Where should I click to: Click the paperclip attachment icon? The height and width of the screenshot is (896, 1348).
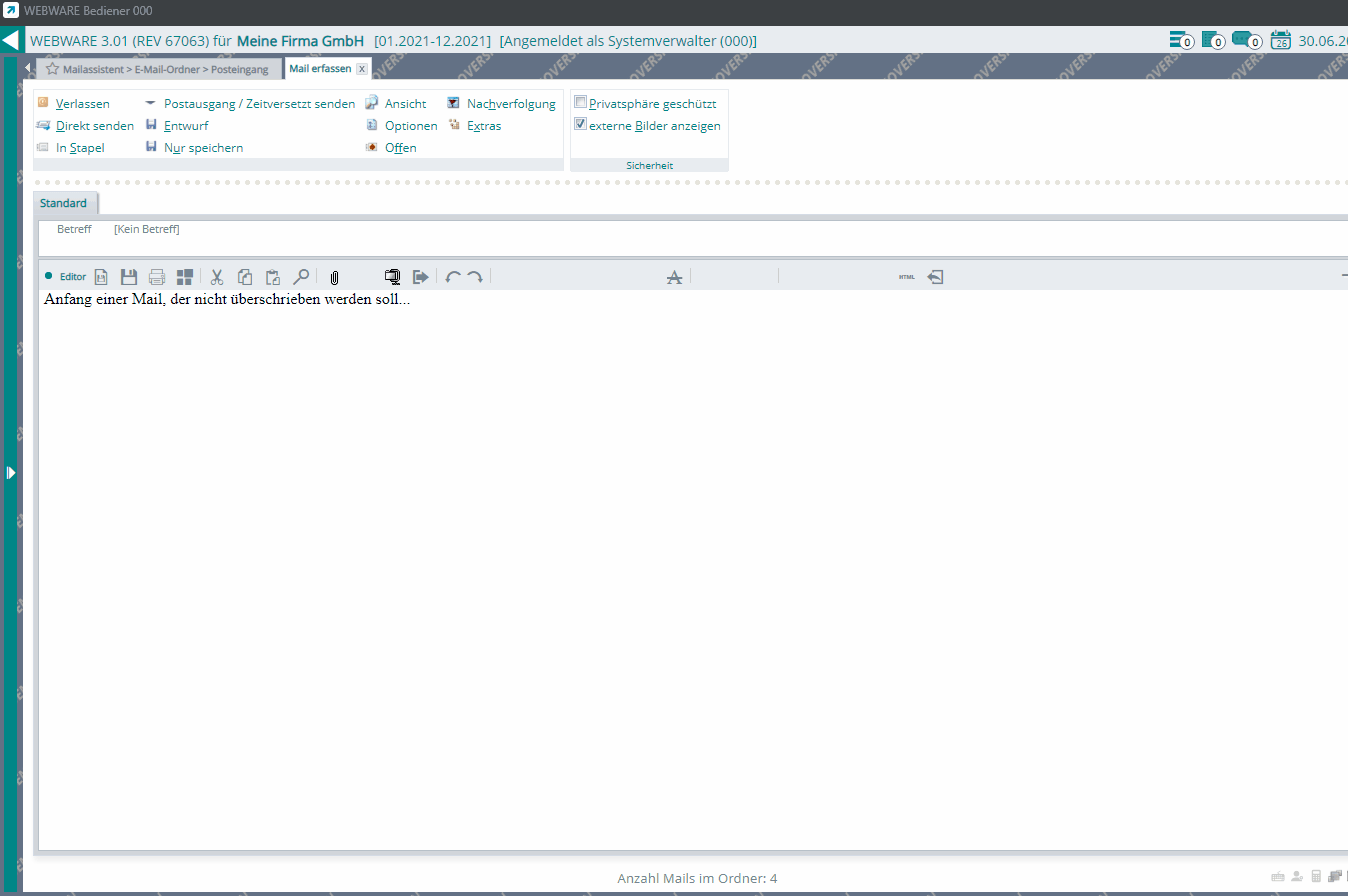point(335,277)
